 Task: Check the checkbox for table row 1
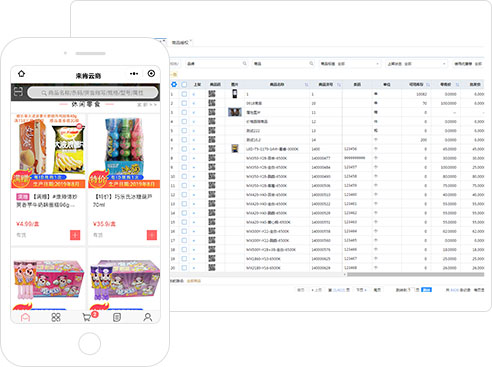184,94
